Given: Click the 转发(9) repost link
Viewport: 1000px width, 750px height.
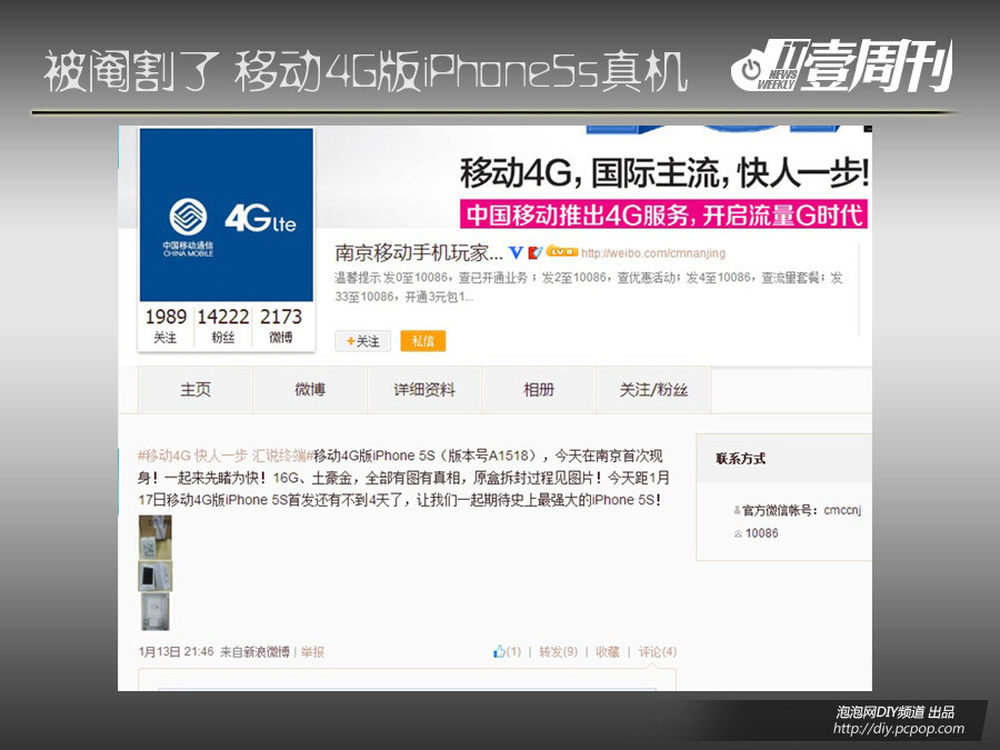Looking at the screenshot, I should 558,652.
